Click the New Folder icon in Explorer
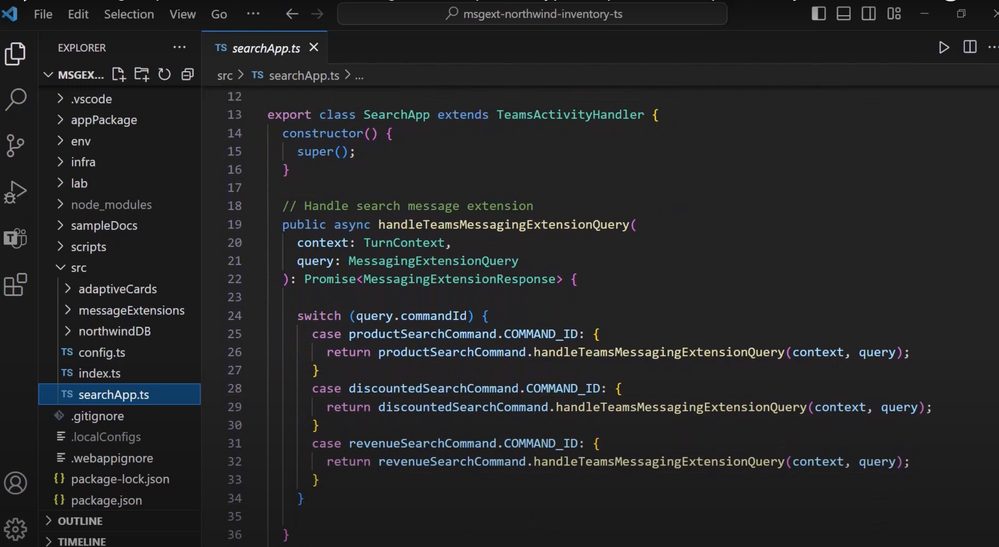Viewport: 999px width, 547px height. click(142, 75)
